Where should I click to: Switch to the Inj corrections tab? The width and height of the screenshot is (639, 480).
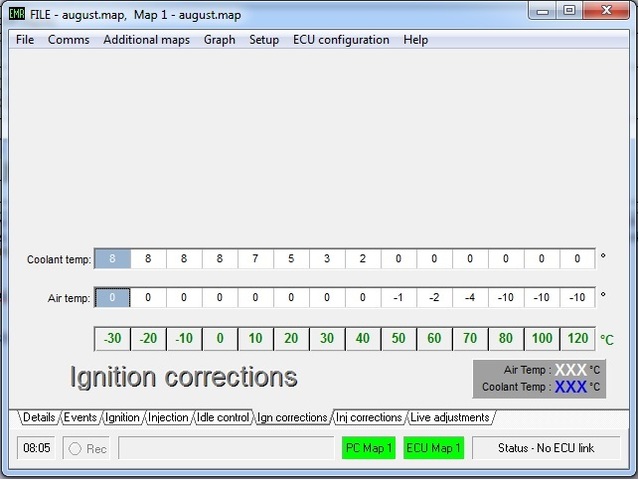tap(369, 418)
